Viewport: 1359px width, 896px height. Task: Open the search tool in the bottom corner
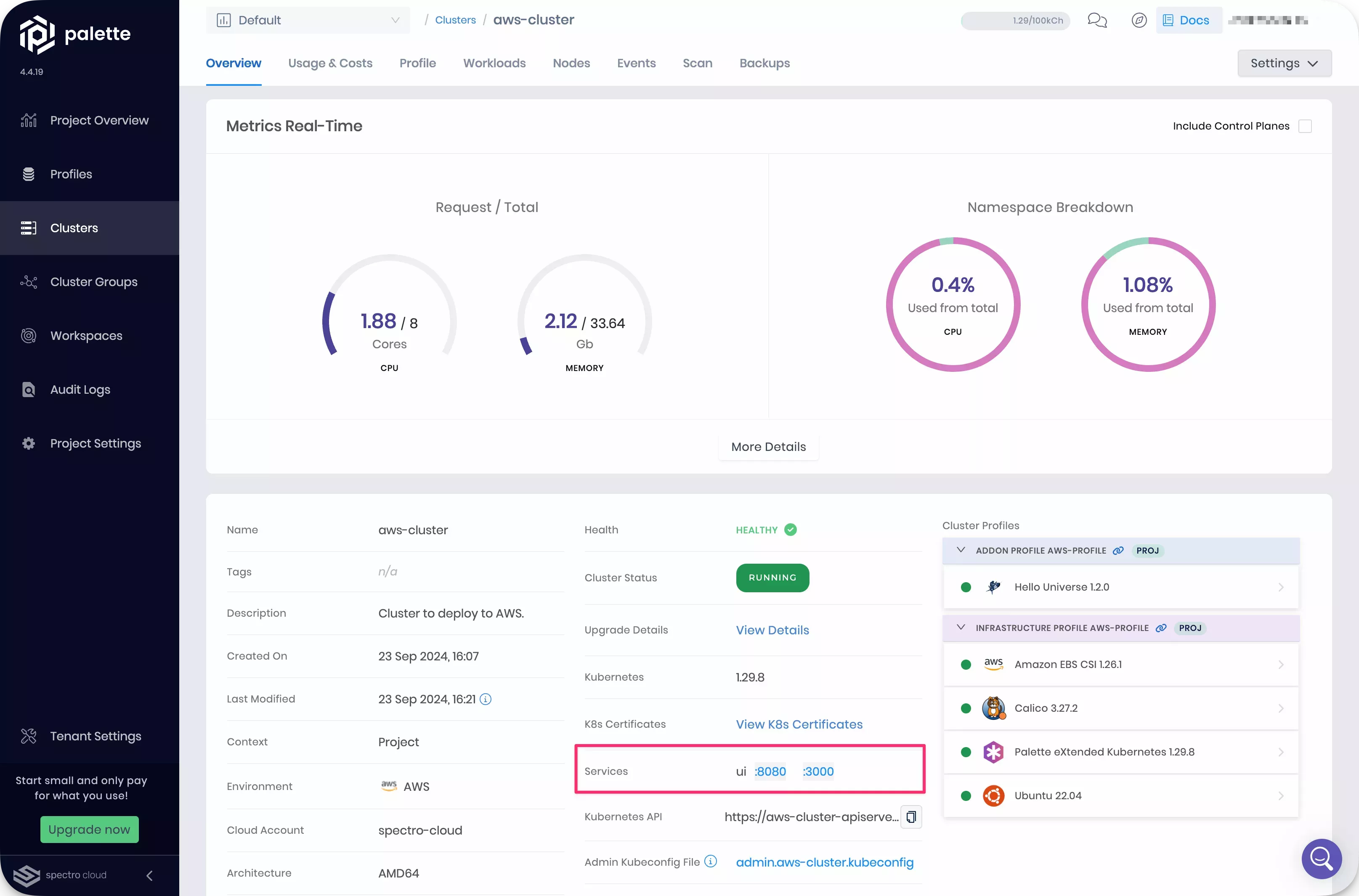click(1321, 859)
